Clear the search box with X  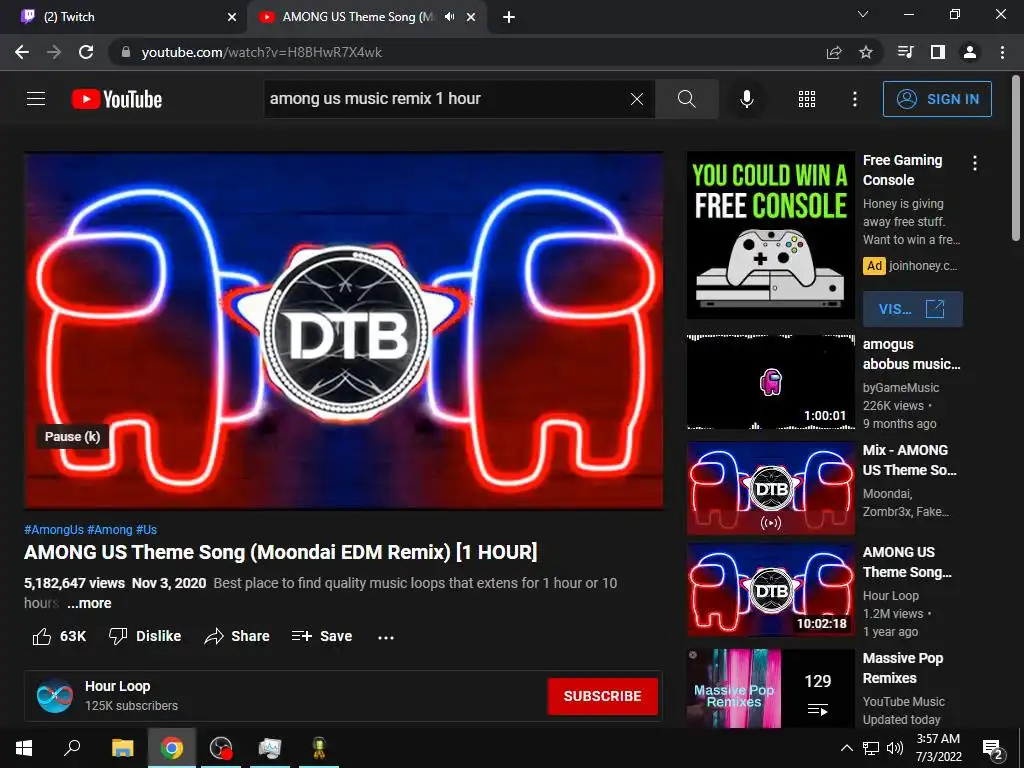pyautogui.click(x=637, y=99)
